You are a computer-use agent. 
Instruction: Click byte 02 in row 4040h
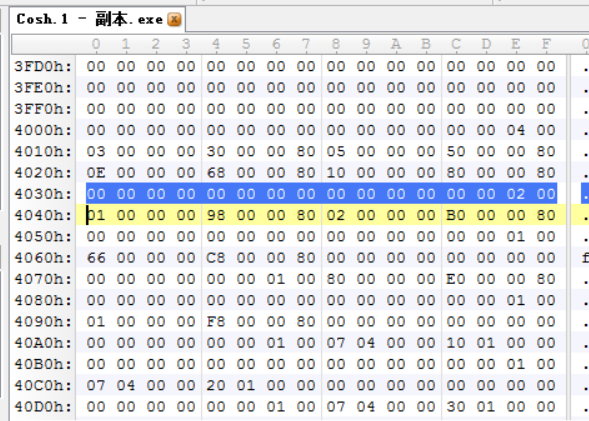336,216
